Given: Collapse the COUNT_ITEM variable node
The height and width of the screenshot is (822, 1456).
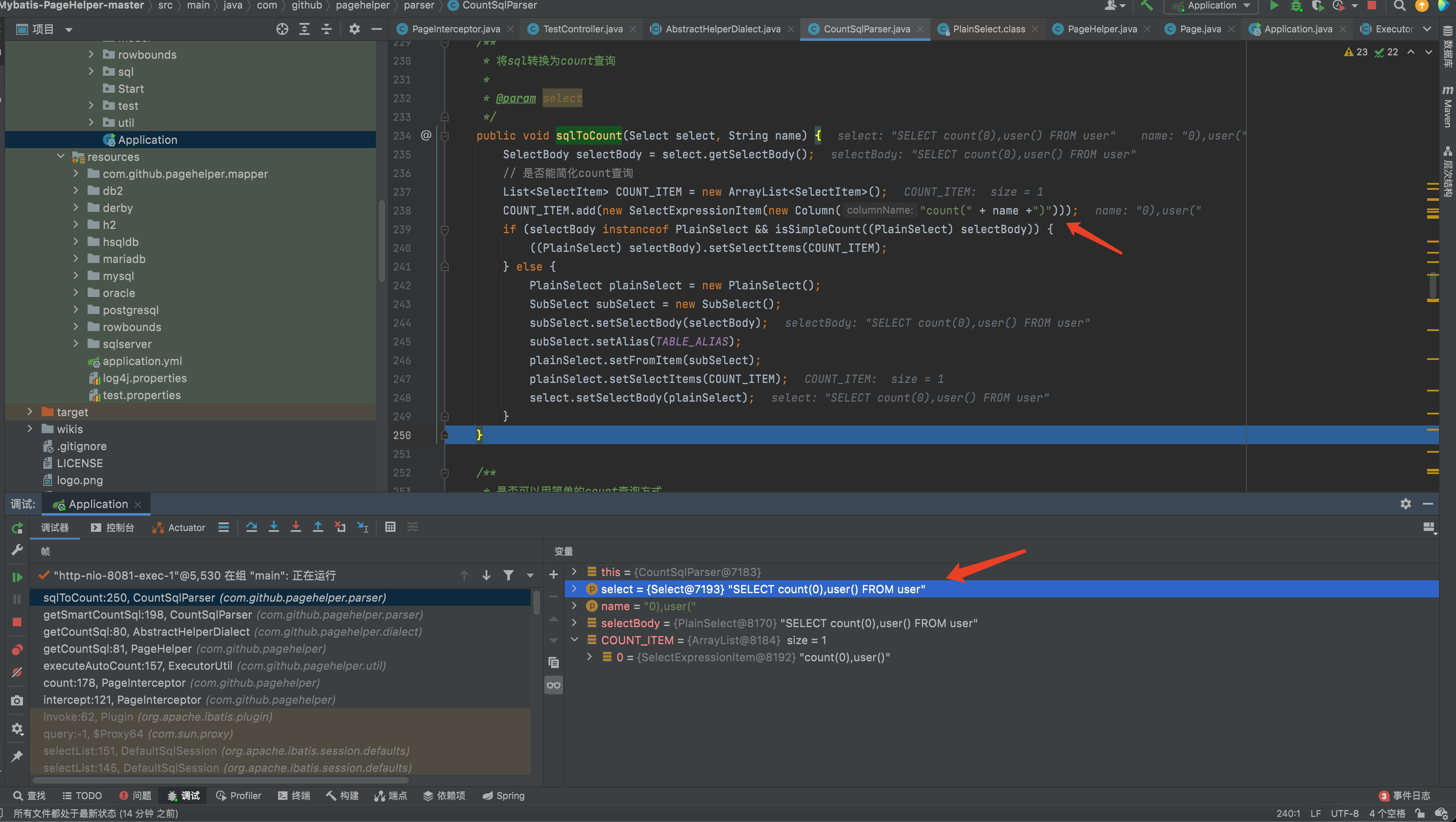Looking at the screenshot, I should point(574,640).
